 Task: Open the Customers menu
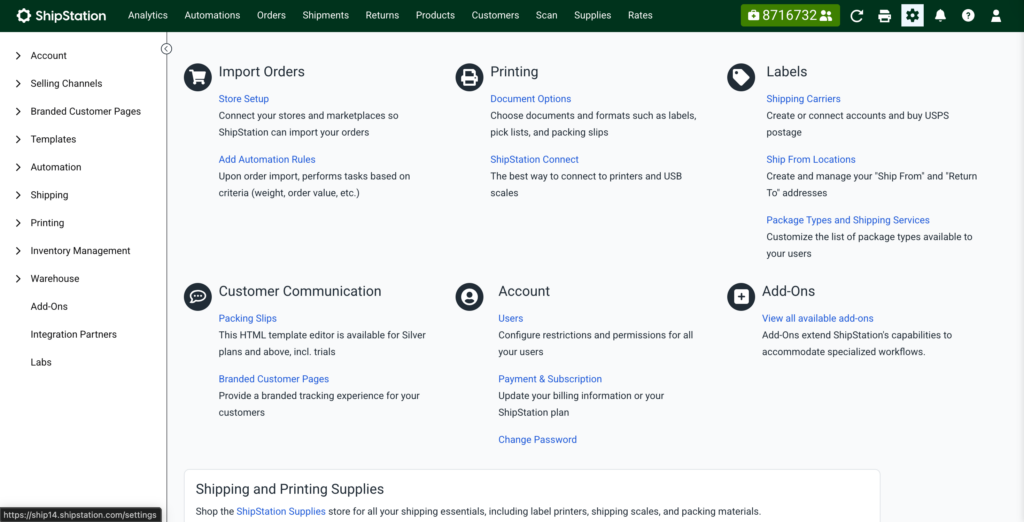coord(495,16)
